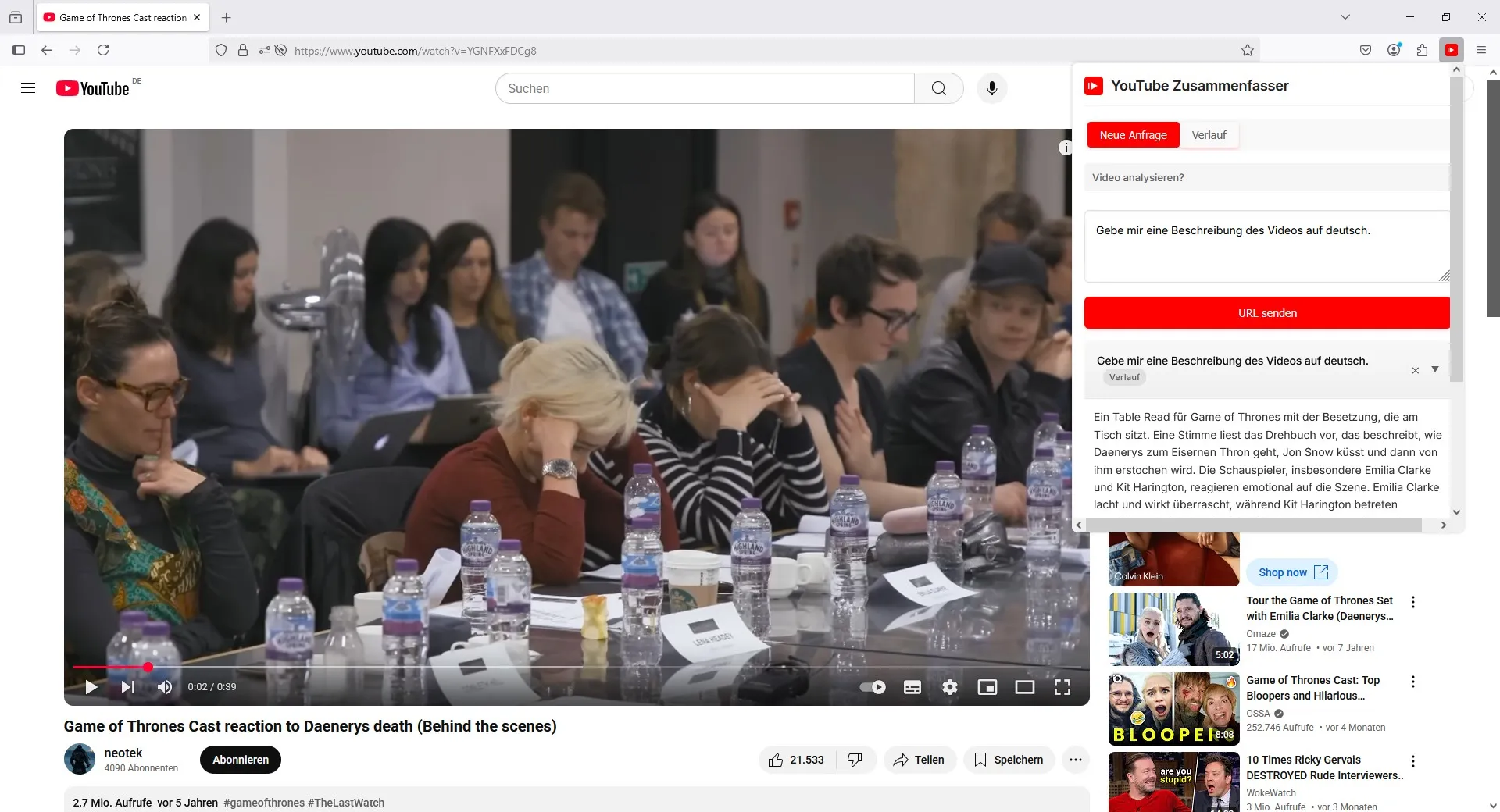Mute the video volume
The image size is (1500, 812).
click(x=165, y=687)
